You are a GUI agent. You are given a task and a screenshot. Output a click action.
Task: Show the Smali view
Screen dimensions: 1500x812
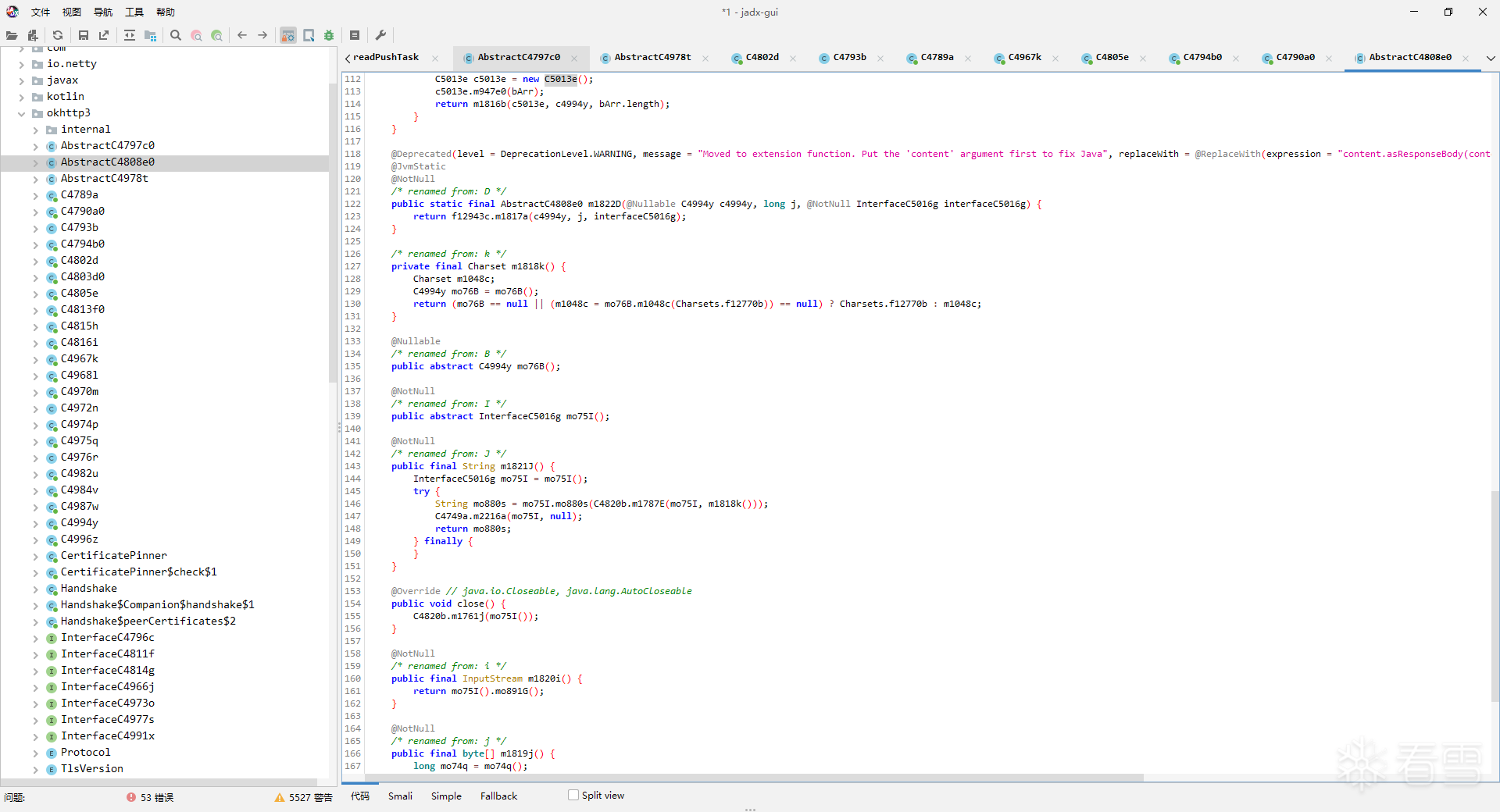click(x=400, y=796)
